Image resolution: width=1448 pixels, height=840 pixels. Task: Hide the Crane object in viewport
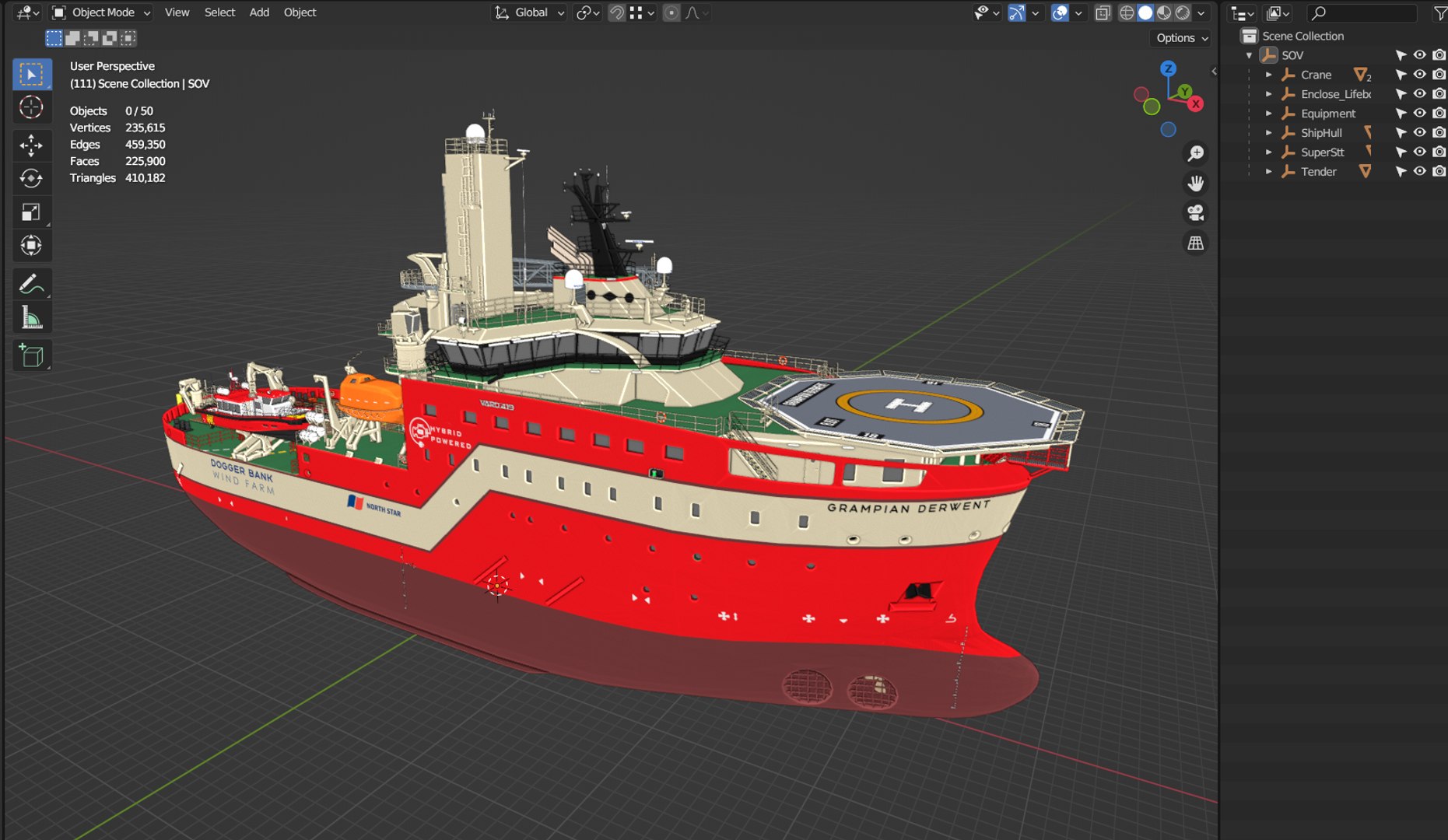(1419, 75)
